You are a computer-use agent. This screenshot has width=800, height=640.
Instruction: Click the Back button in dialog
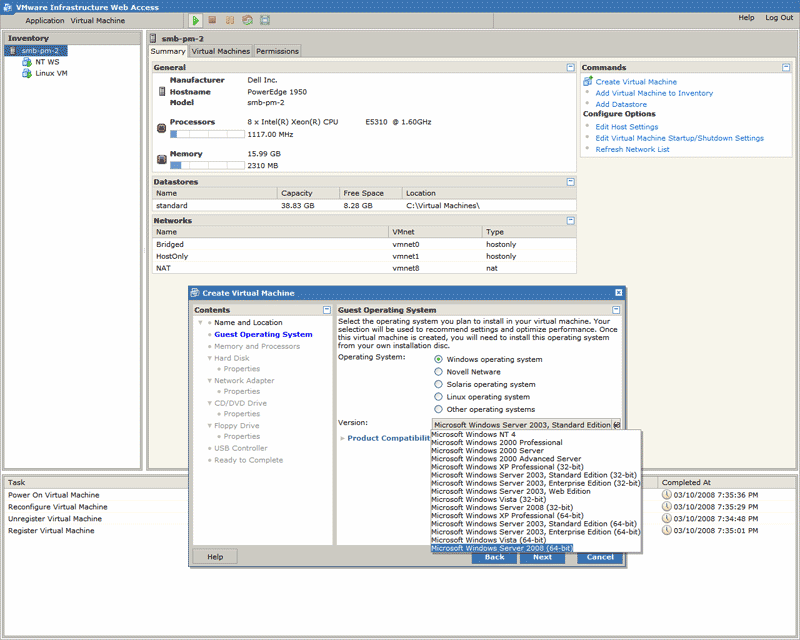tap(494, 557)
